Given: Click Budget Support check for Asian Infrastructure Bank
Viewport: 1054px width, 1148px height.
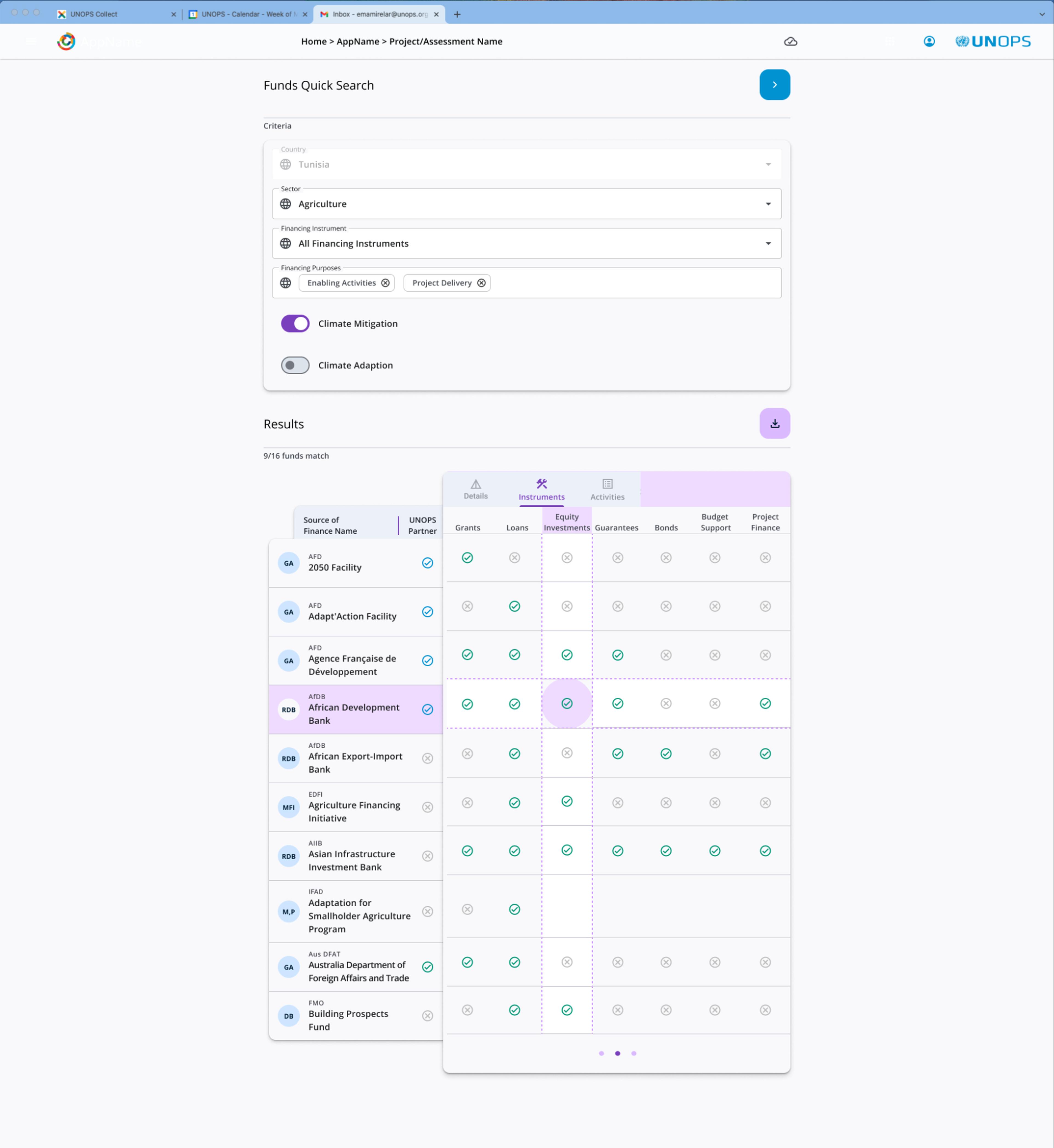Looking at the screenshot, I should (715, 851).
